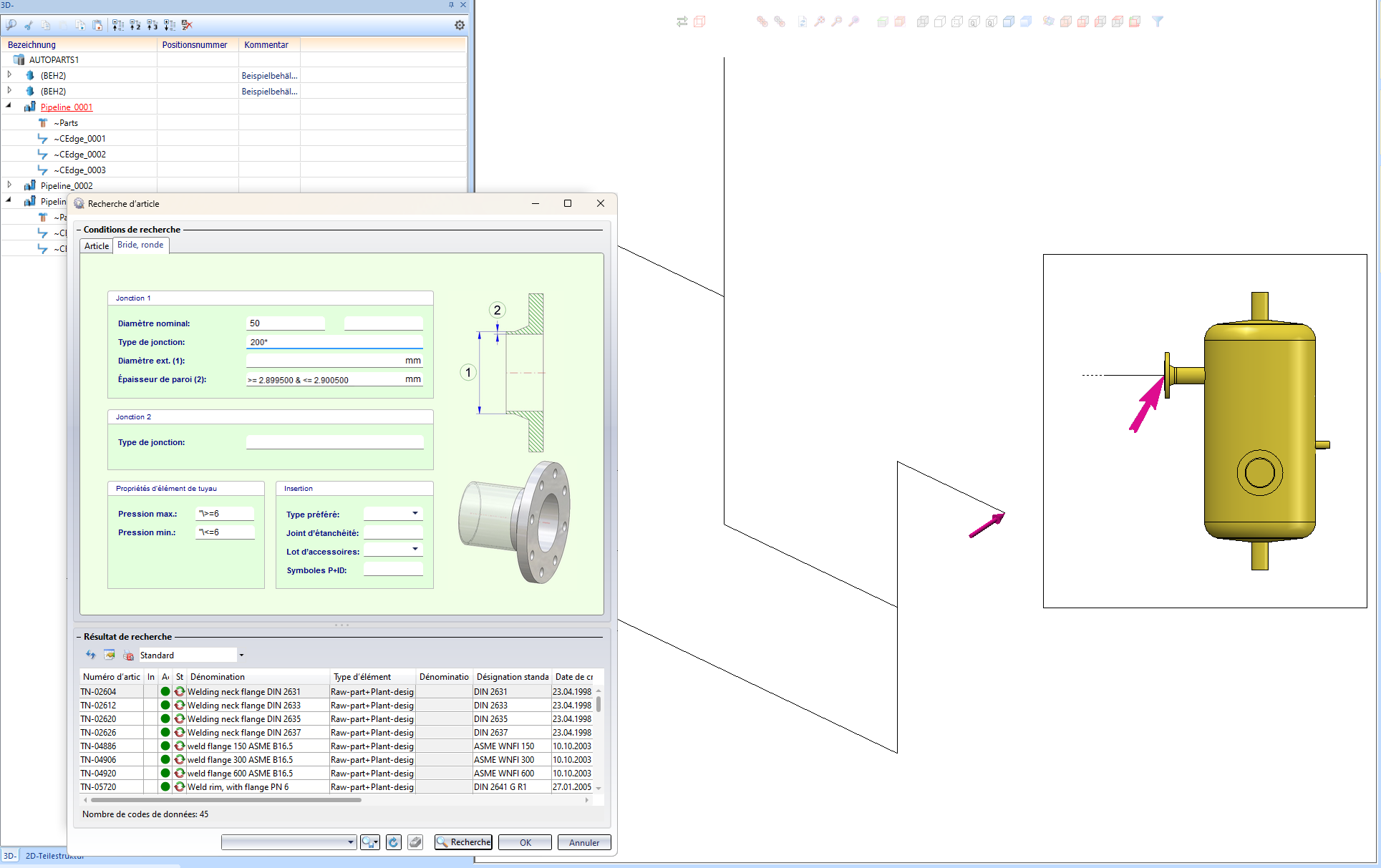Click the filter funnel icon in viewport toolbar
1381x868 pixels.
coord(1158,21)
